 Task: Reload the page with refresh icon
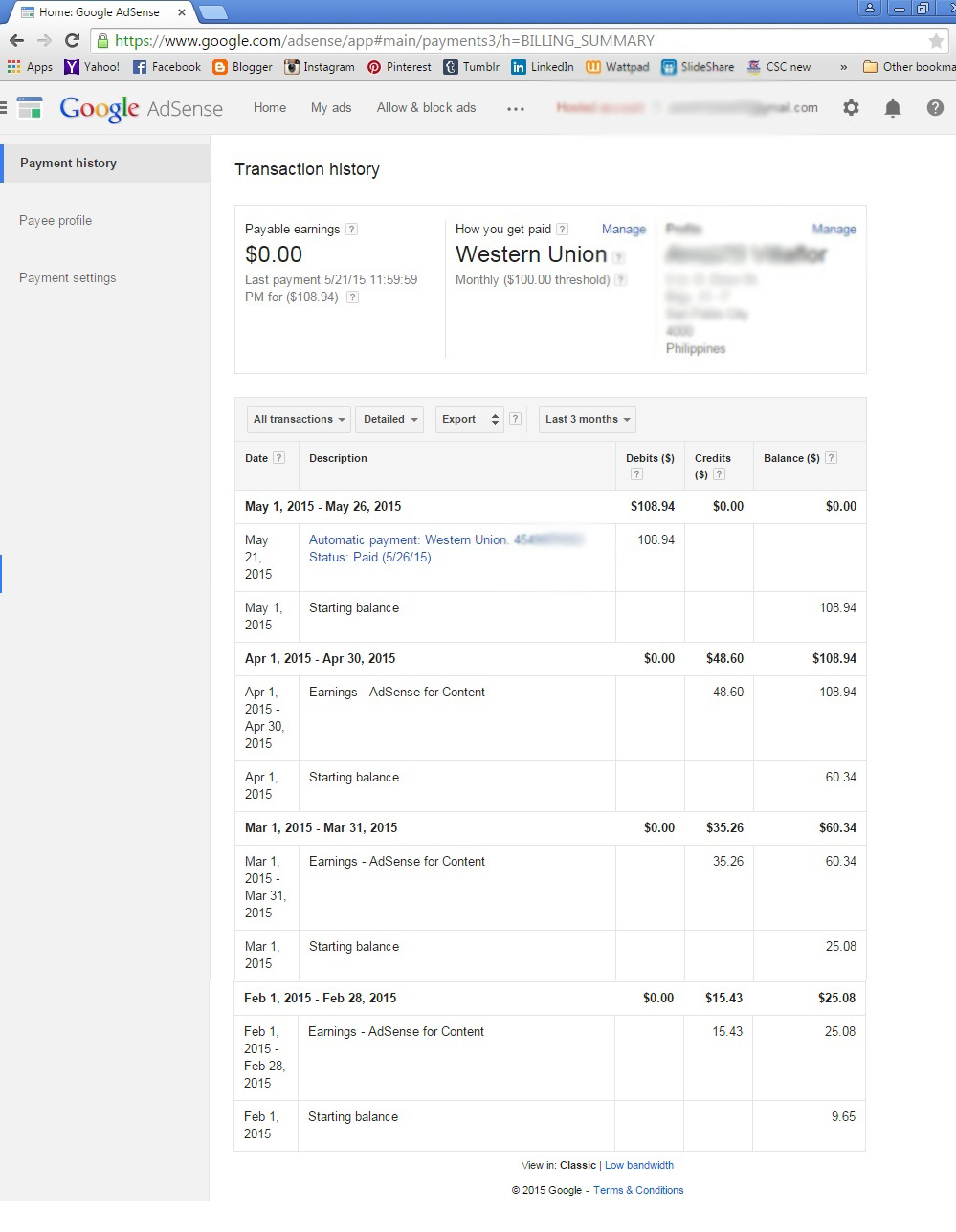[x=72, y=40]
